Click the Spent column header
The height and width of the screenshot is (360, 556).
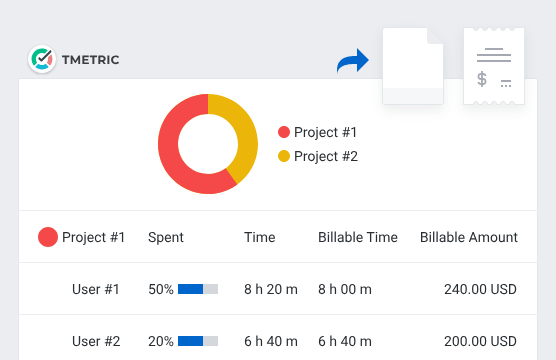point(166,237)
